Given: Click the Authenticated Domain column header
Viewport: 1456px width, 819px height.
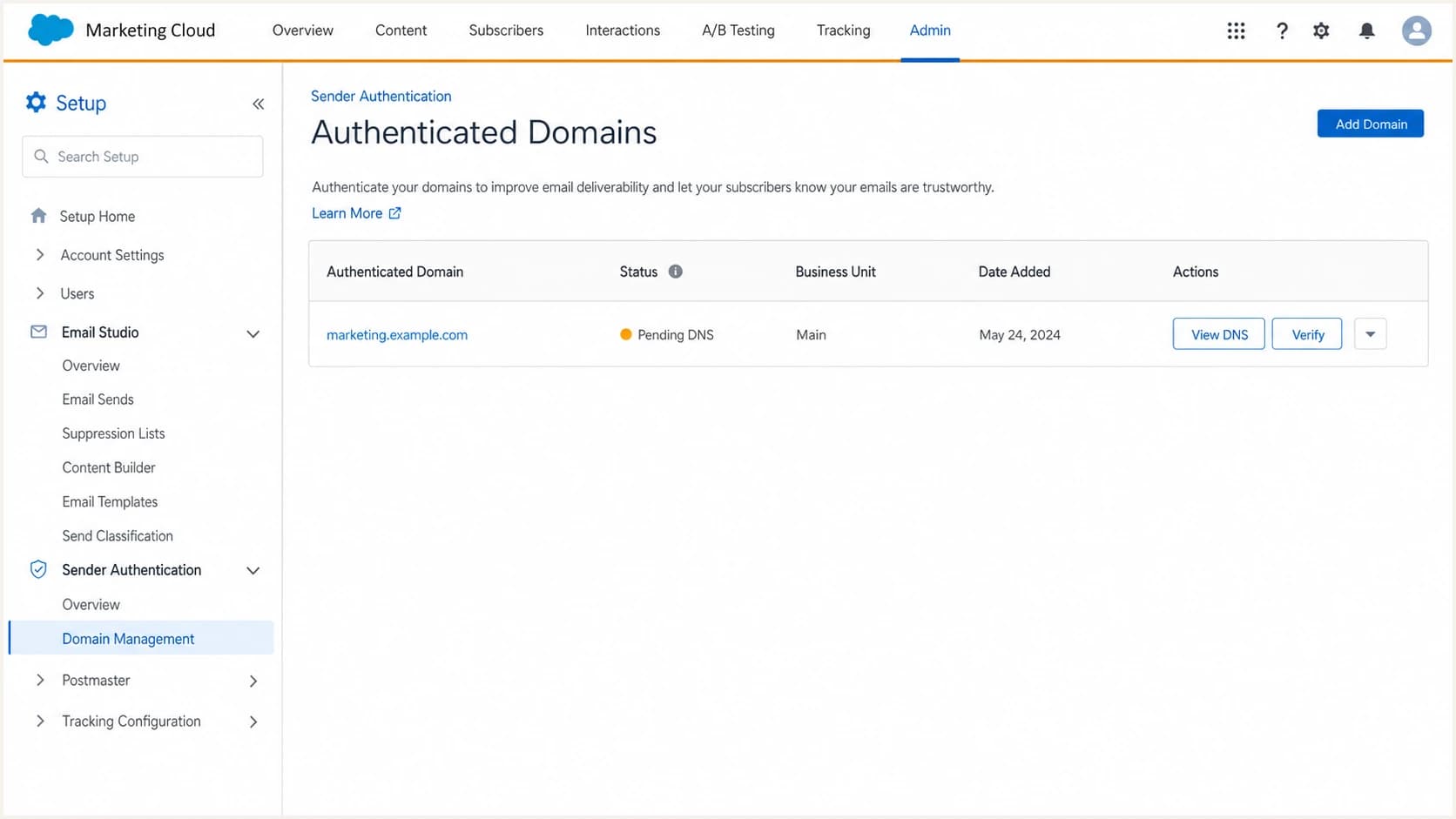Looking at the screenshot, I should (394, 272).
